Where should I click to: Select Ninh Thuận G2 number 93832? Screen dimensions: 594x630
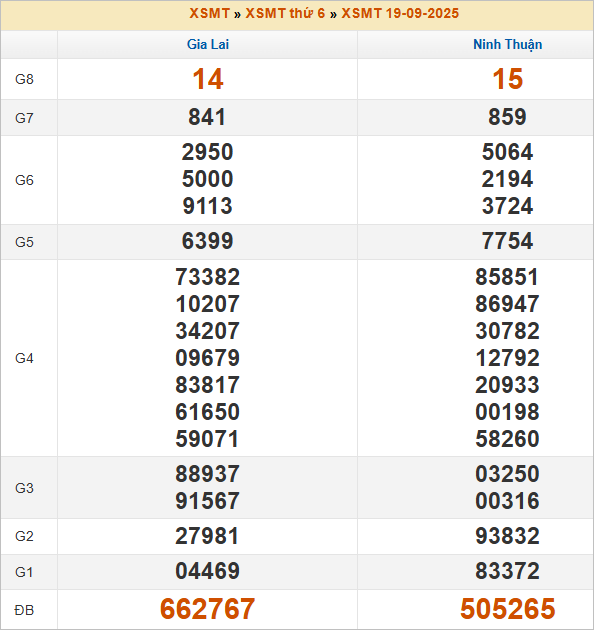pyautogui.click(x=508, y=536)
